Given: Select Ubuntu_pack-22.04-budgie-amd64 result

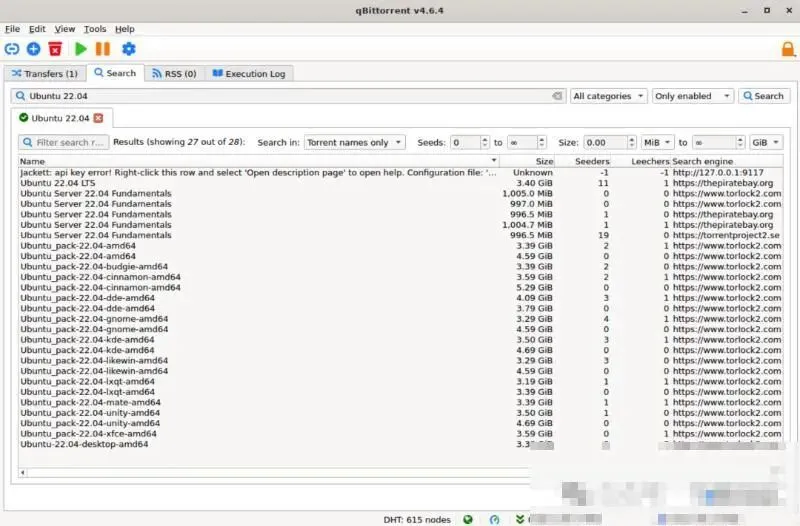Looking at the screenshot, I should [x=401, y=266].
